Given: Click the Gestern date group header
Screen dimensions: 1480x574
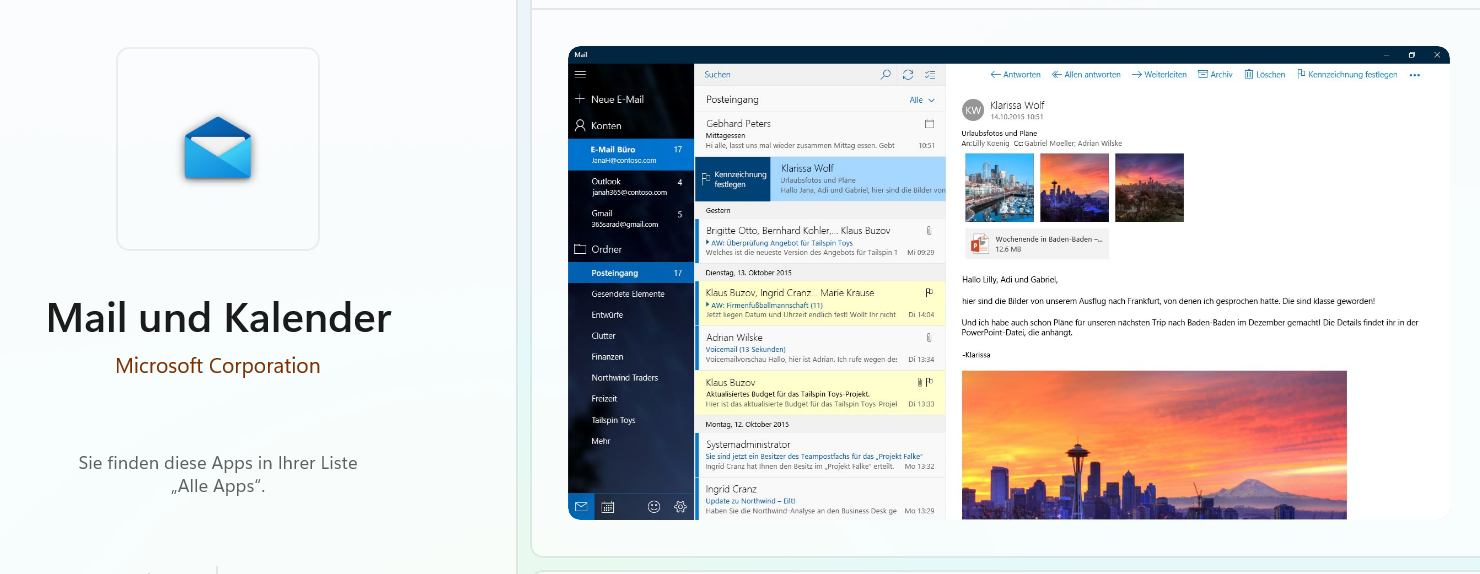Looking at the screenshot, I should click(x=820, y=210).
